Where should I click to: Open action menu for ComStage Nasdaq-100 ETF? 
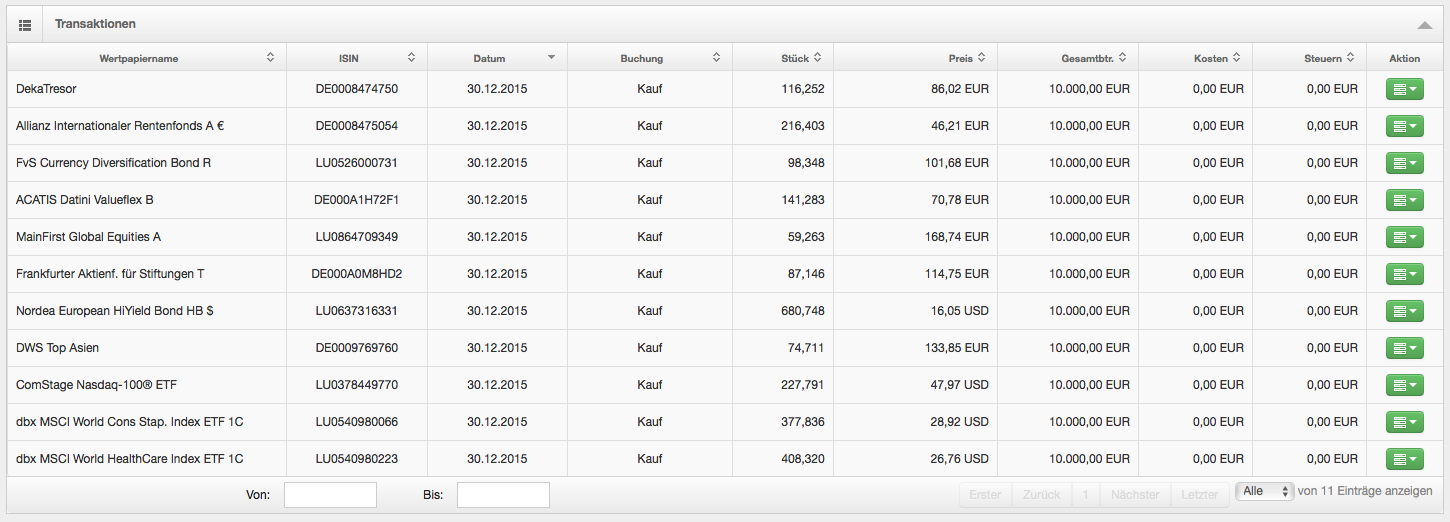(x=1405, y=385)
